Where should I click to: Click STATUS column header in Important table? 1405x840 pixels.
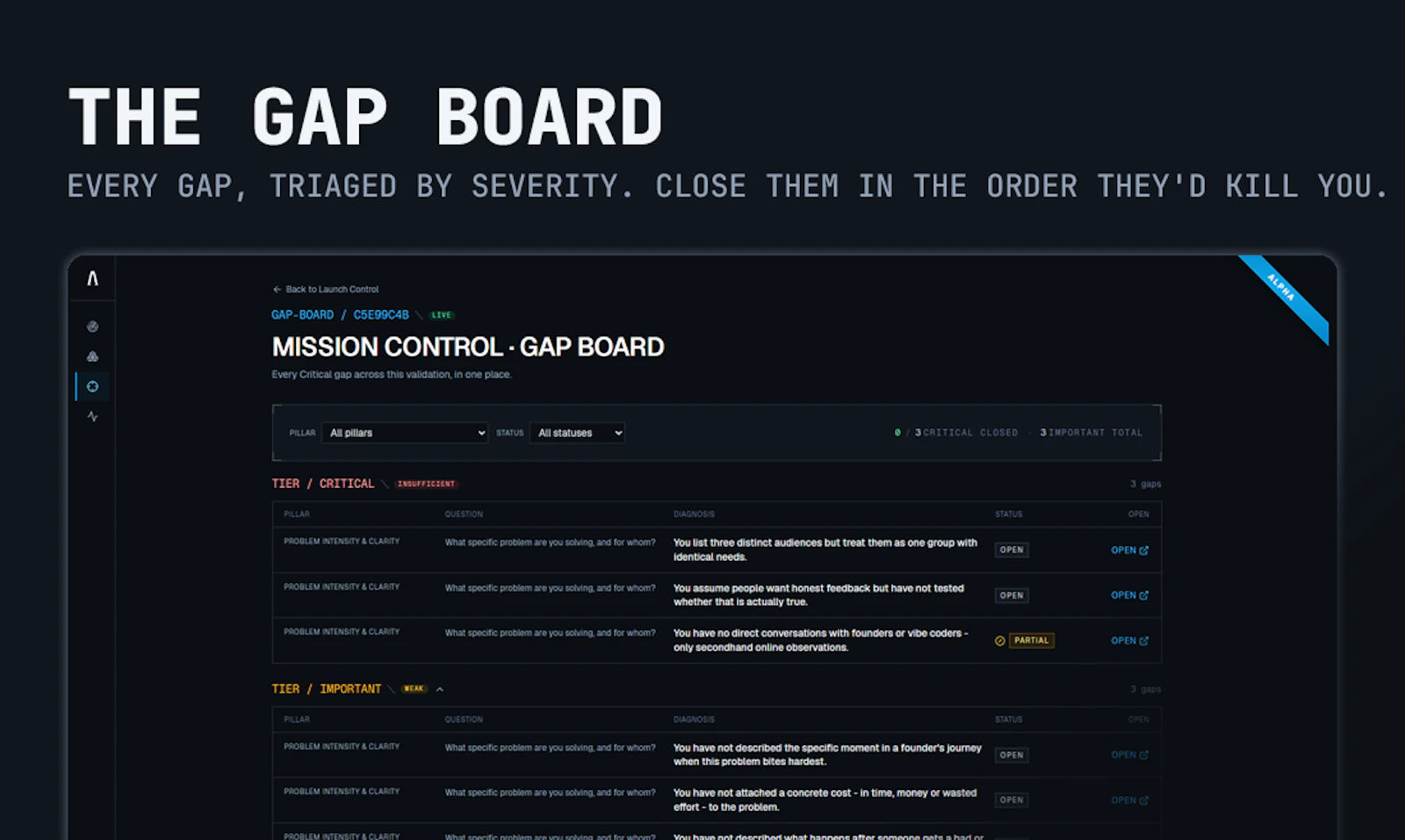pyautogui.click(x=1008, y=720)
